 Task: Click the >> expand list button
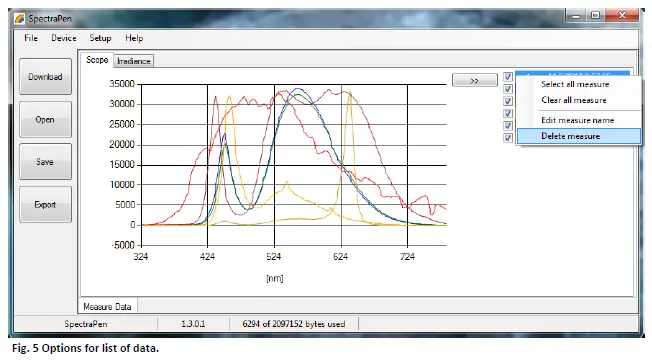click(474, 80)
